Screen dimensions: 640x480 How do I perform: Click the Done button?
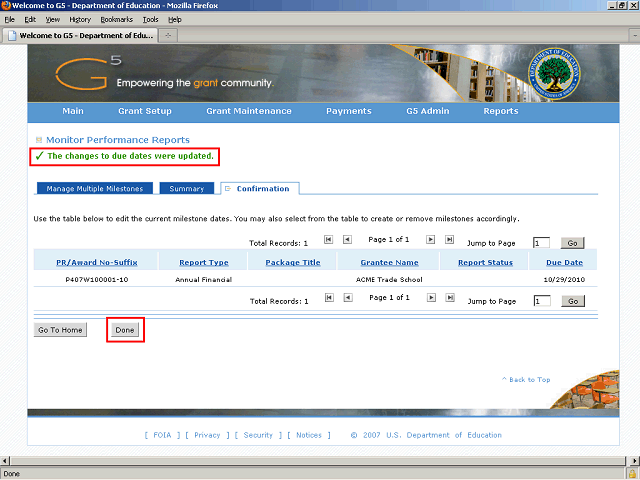tap(125, 330)
